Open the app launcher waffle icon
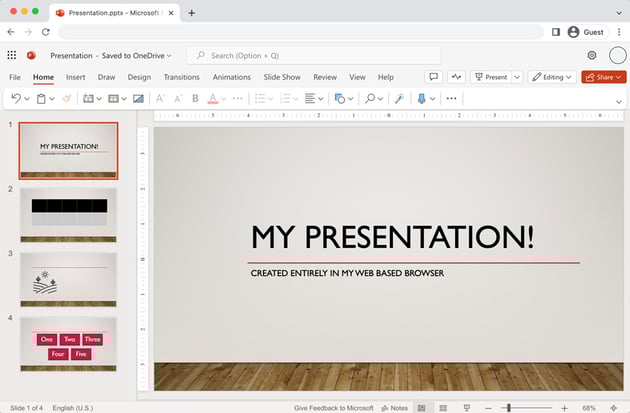The height and width of the screenshot is (413, 630). (x=12, y=56)
